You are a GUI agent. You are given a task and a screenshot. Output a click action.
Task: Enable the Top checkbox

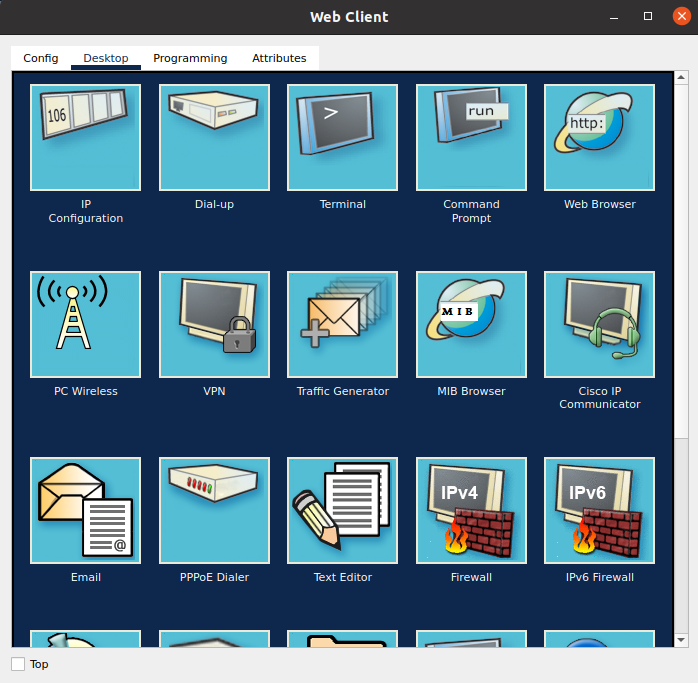18,664
